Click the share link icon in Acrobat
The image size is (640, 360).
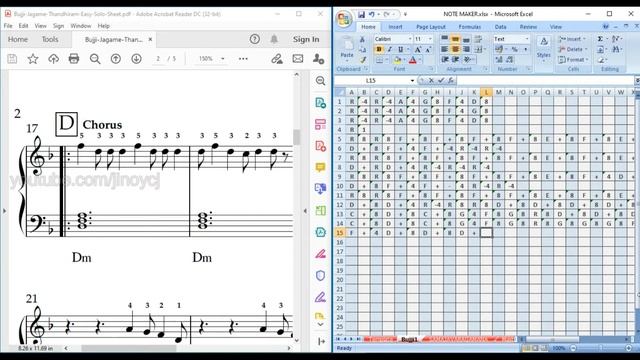(277, 59)
